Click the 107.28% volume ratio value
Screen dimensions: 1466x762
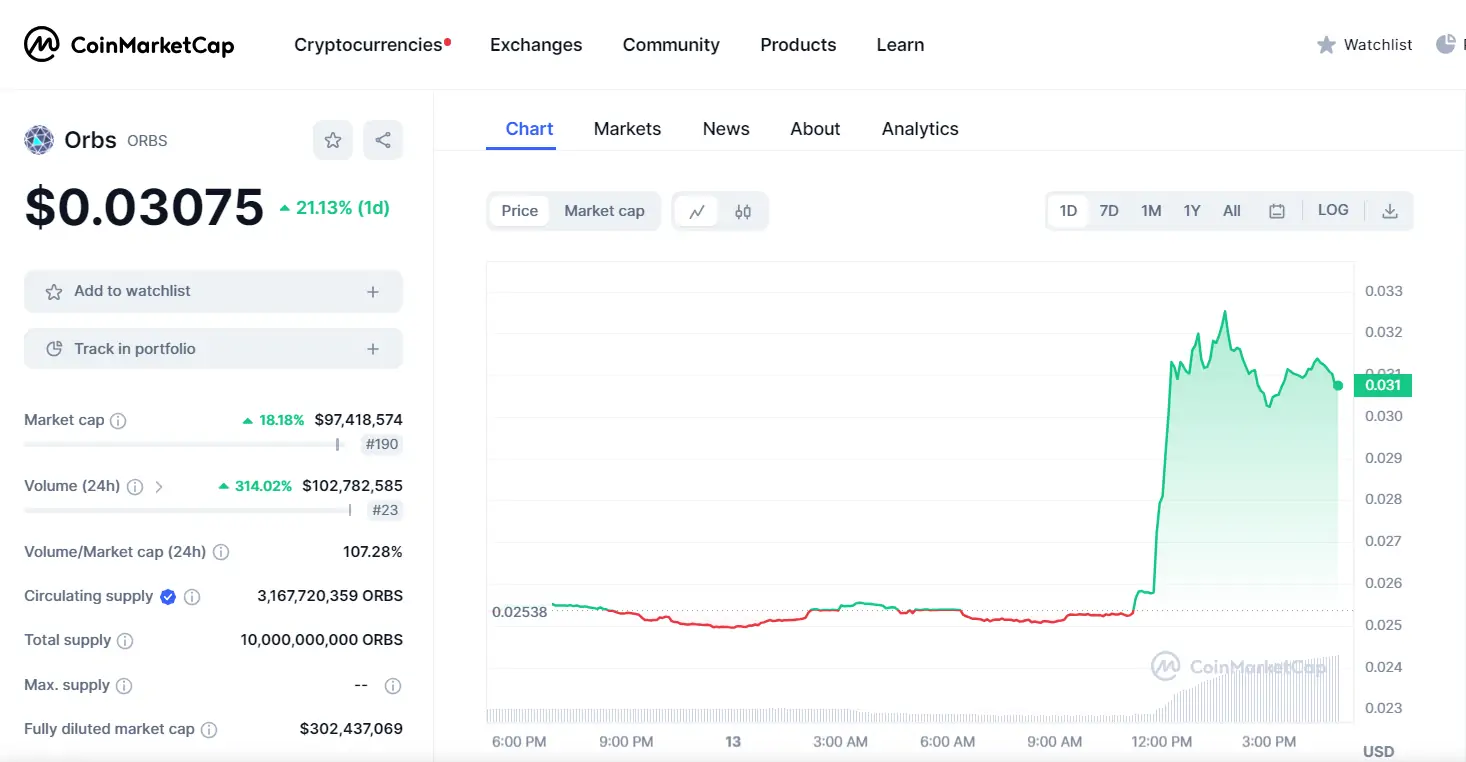373,552
